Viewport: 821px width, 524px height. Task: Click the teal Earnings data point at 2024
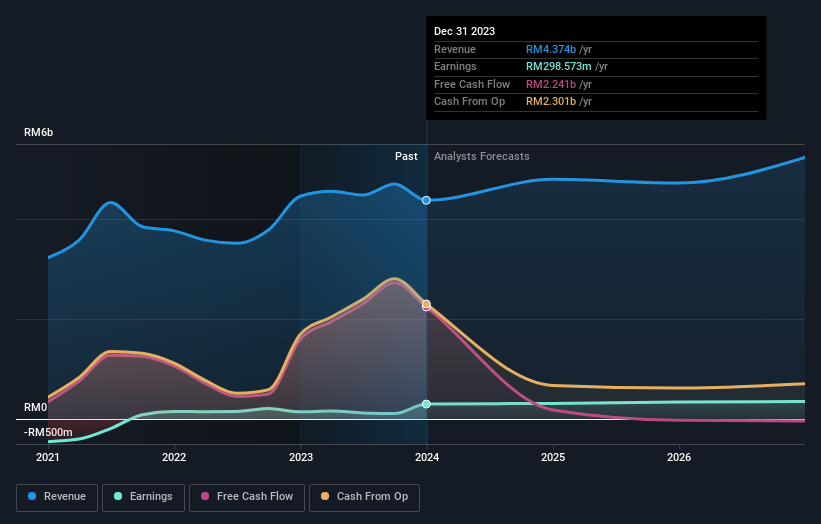click(426, 404)
